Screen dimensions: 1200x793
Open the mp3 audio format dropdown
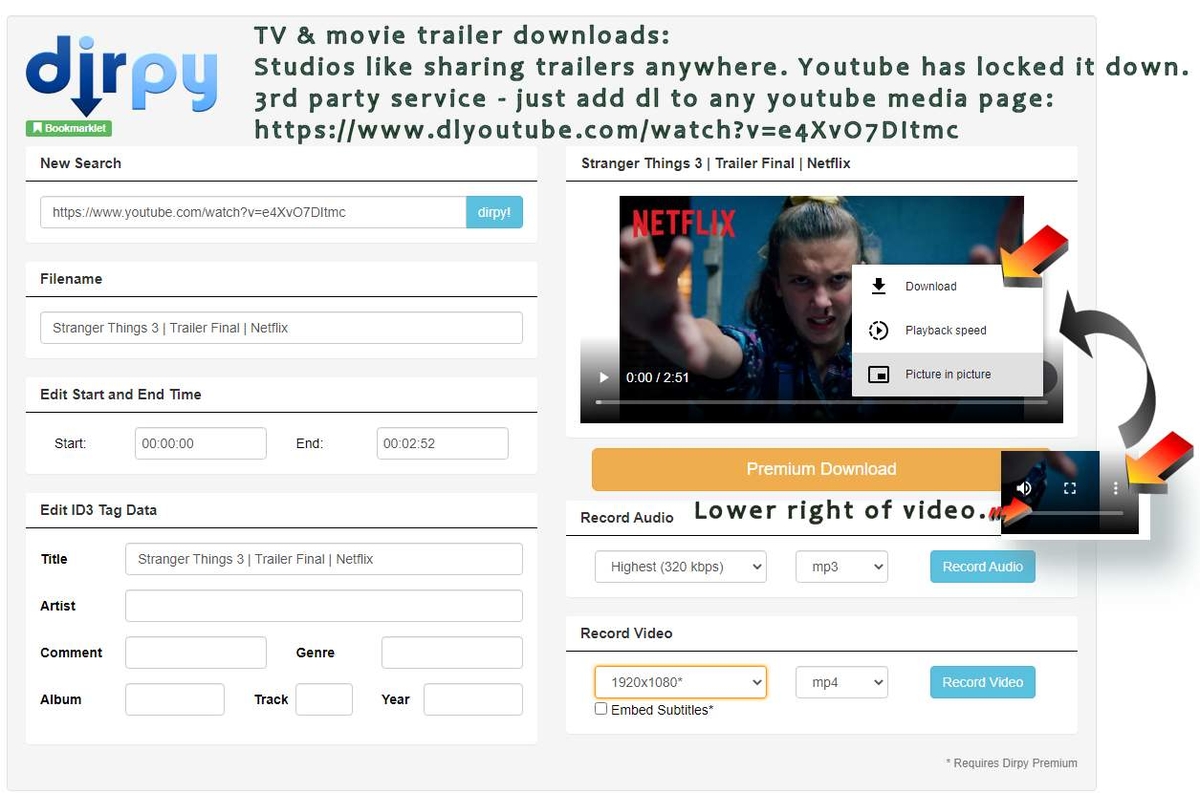(x=841, y=566)
